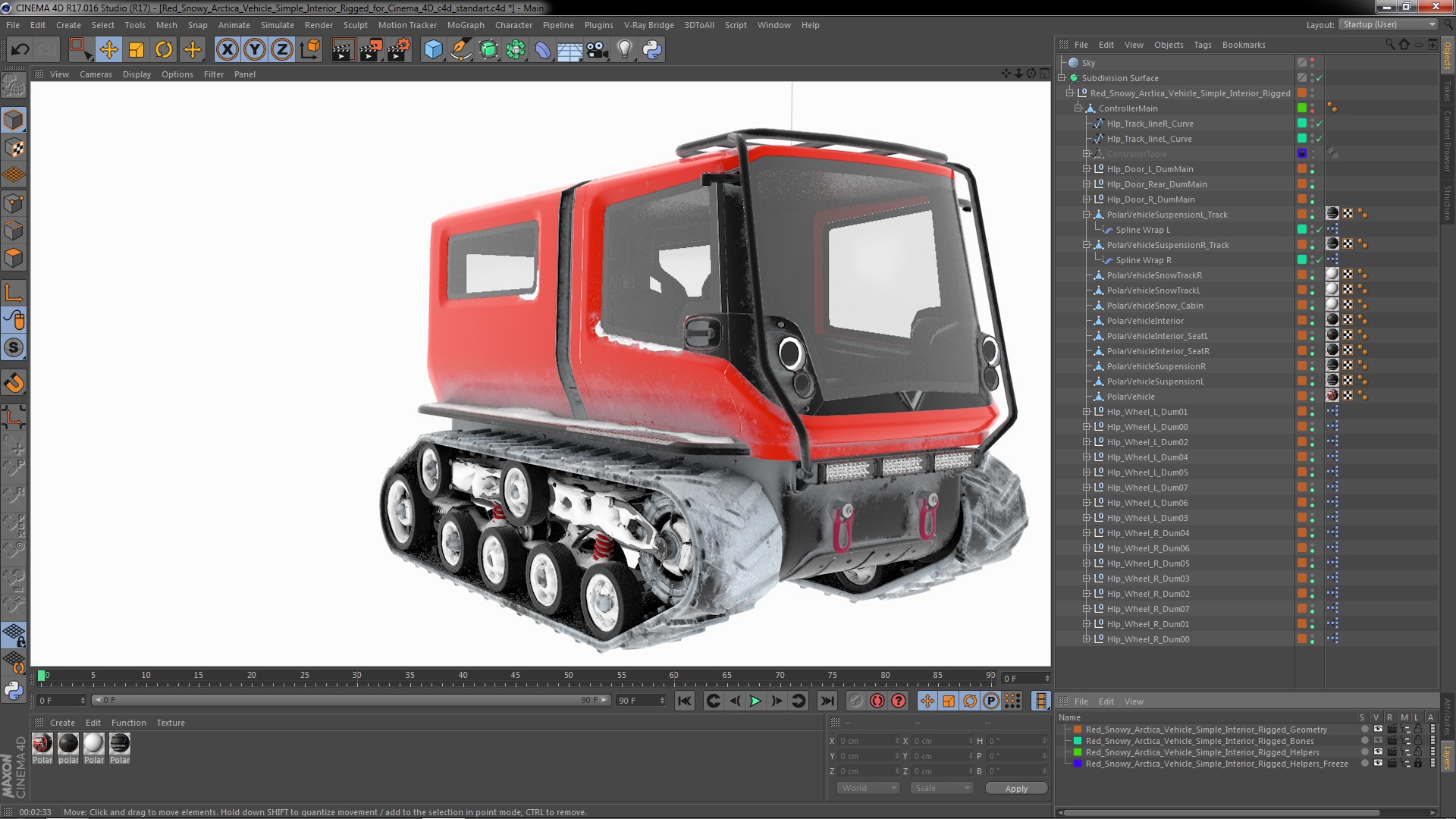Open the spline pen tool icon
Screen dimensions: 1456x819
coord(460,50)
